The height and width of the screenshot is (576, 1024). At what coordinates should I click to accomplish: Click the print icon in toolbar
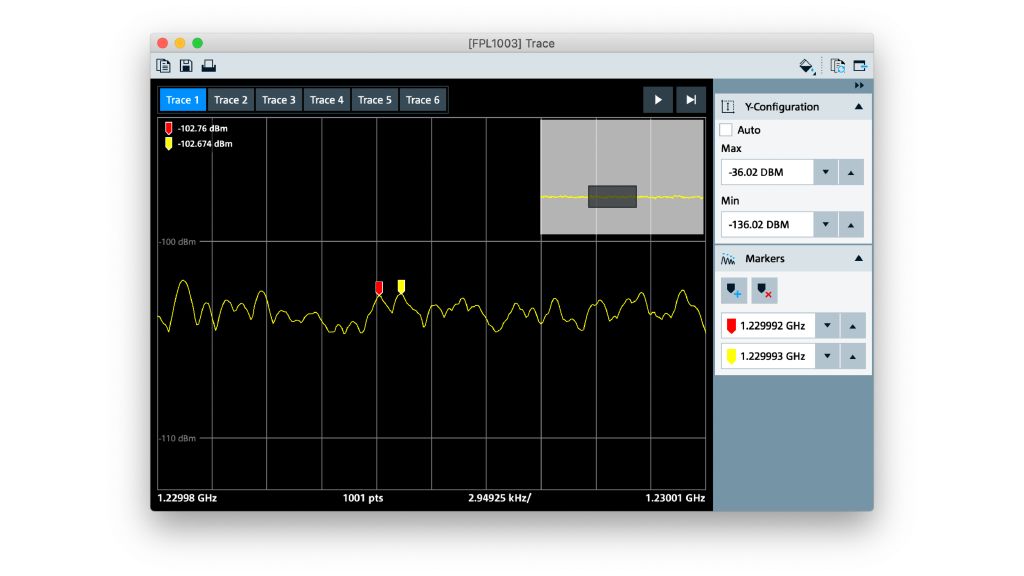pos(209,66)
